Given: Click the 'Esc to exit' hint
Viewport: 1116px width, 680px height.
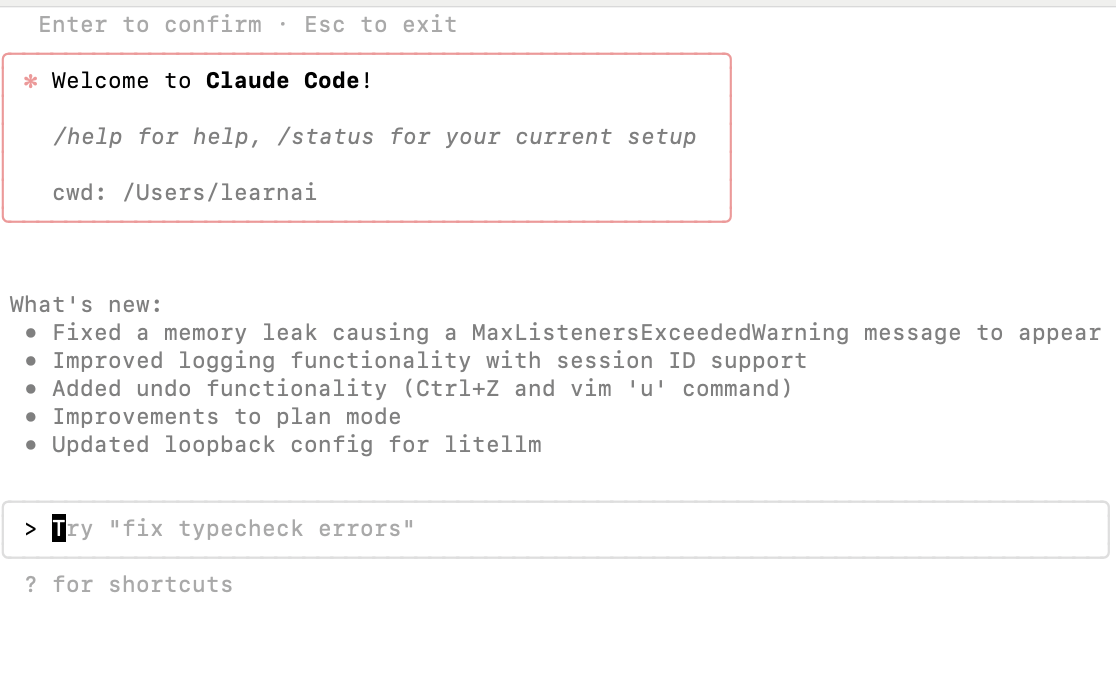Looking at the screenshot, I should tap(381, 24).
